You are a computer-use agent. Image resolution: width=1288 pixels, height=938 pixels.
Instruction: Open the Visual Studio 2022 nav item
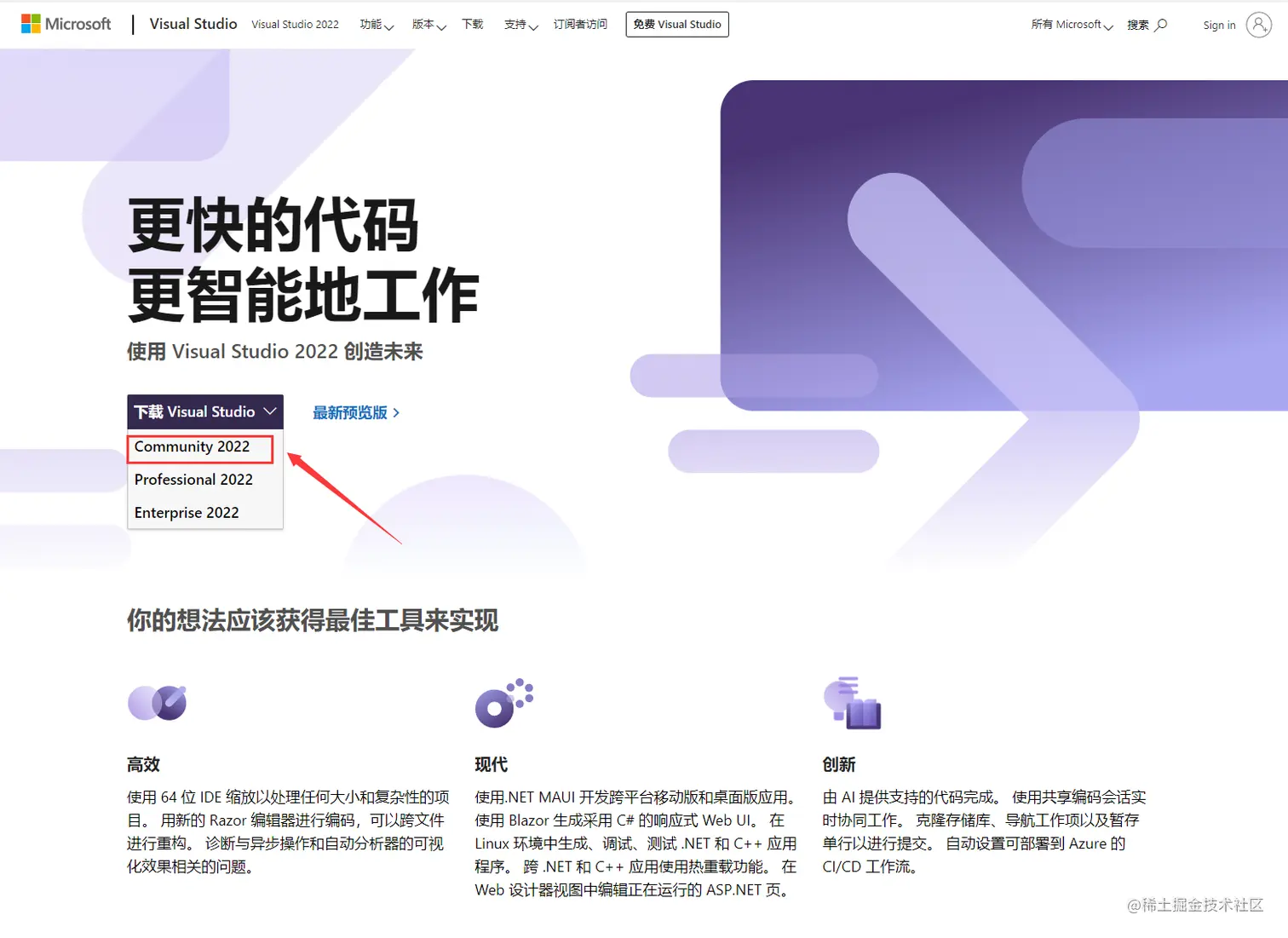click(x=295, y=25)
